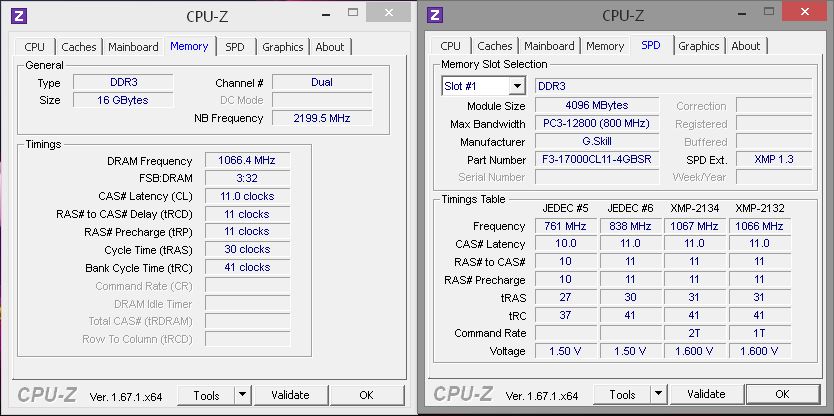
Task: Click the 2T Command Rate cell
Action: point(694,333)
